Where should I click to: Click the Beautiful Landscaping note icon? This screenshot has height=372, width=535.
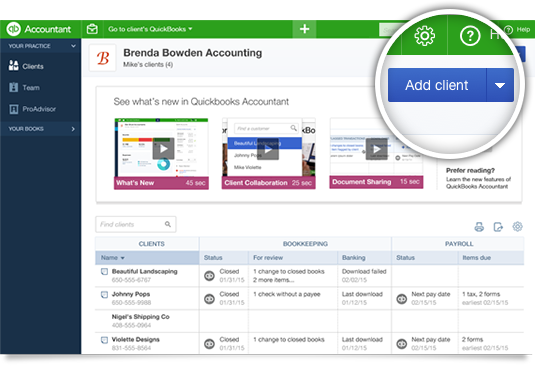(x=104, y=272)
